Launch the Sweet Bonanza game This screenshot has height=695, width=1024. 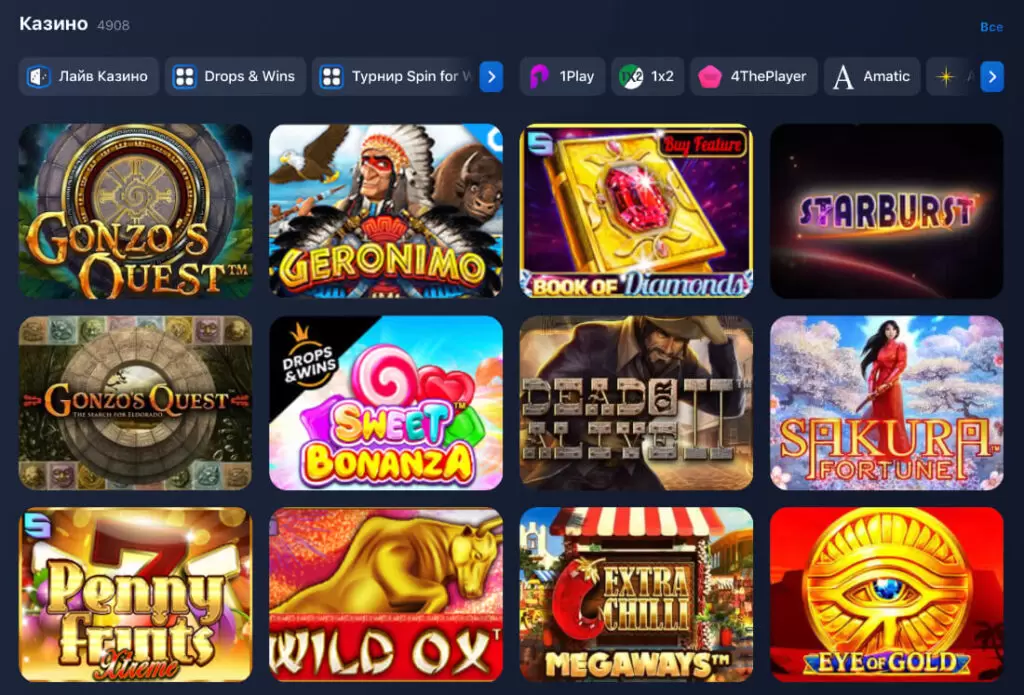click(386, 403)
